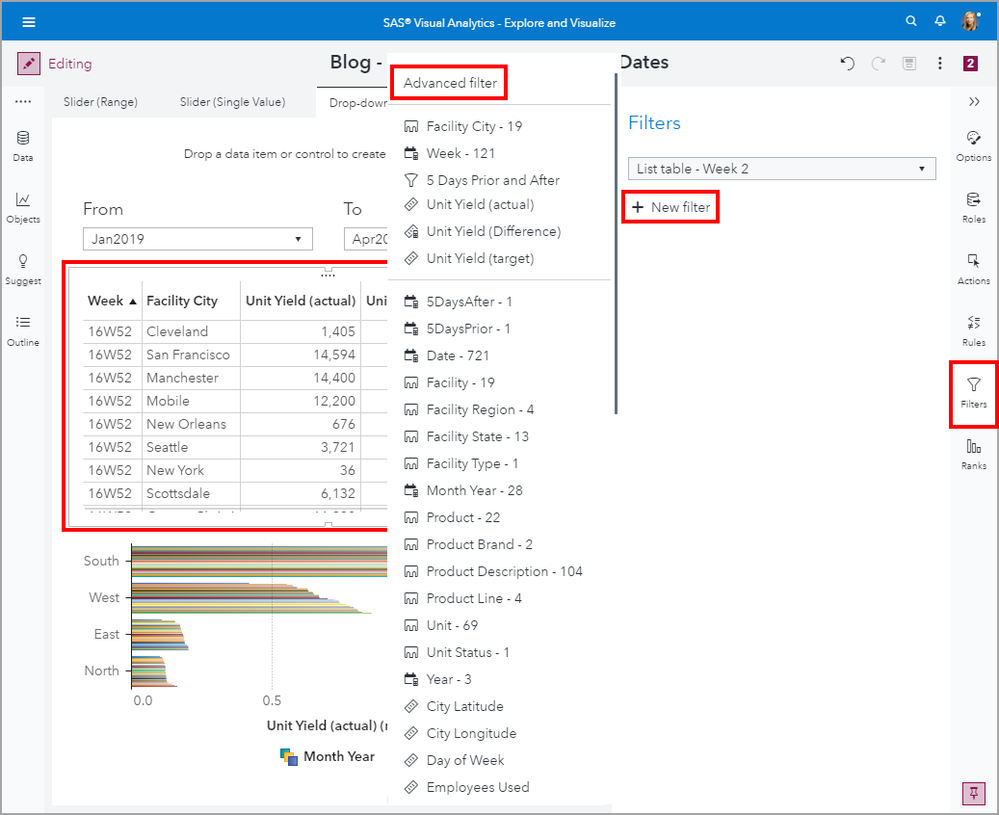Open the Ranks pane icon
The width and height of the screenshot is (999, 815).
[x=973, y=453]
